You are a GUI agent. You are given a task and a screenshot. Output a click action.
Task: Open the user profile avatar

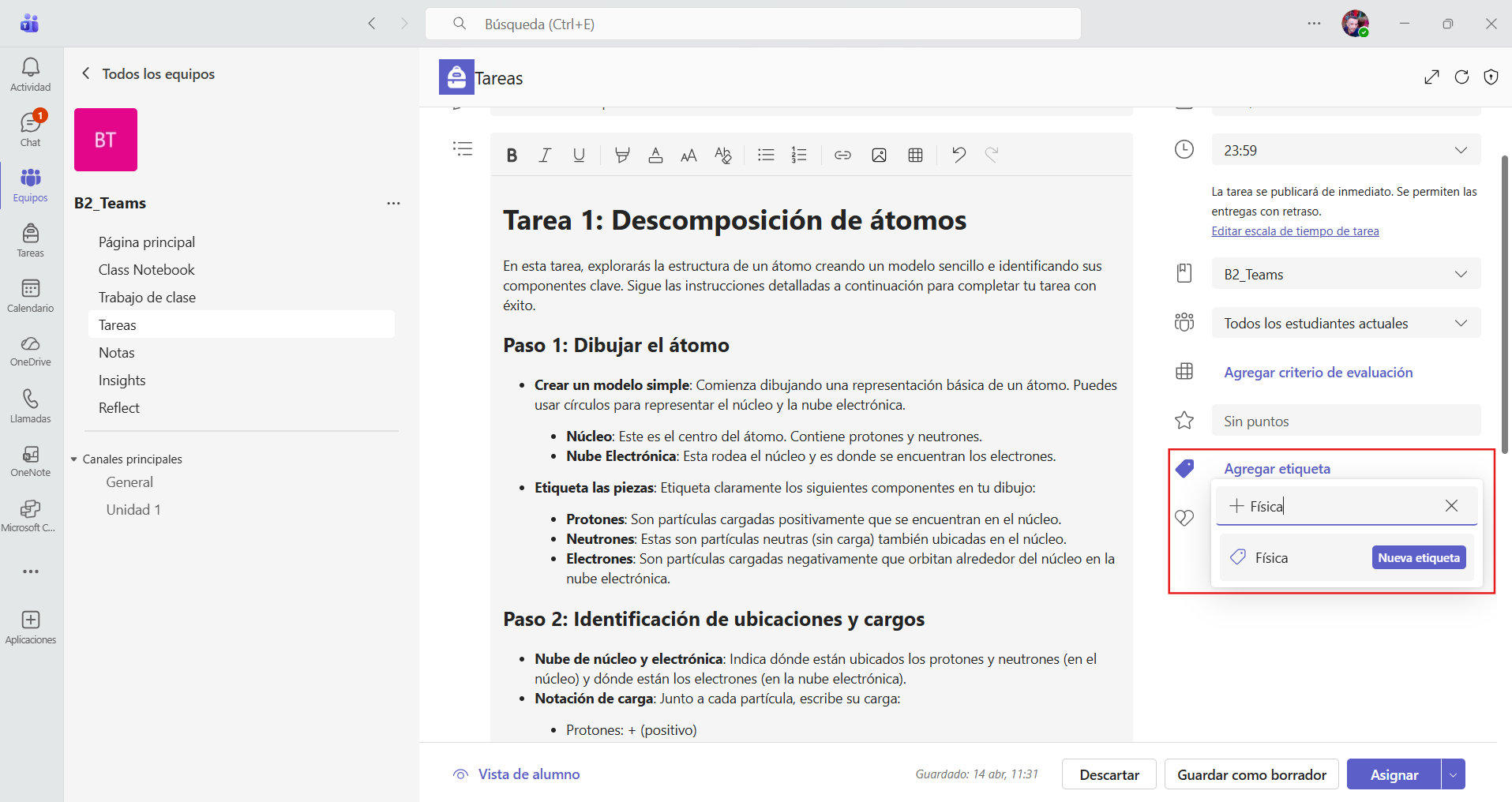click(1355, 24)
